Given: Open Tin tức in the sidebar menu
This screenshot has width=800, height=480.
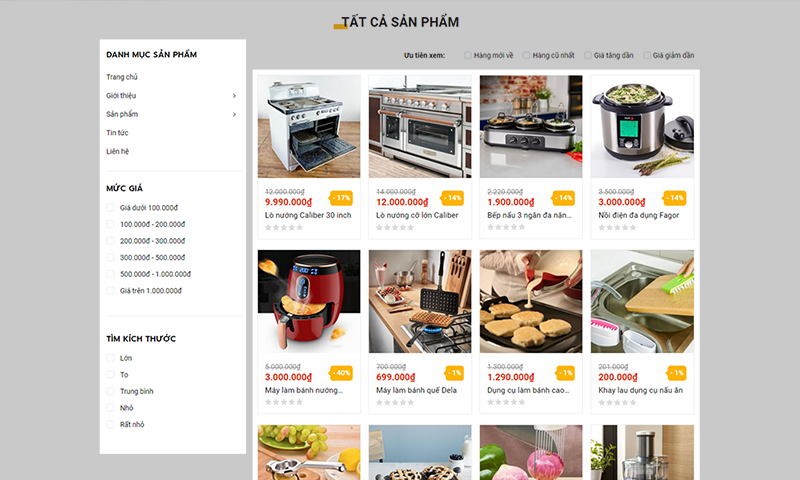Looking at the screenshot, I should 117,133.
